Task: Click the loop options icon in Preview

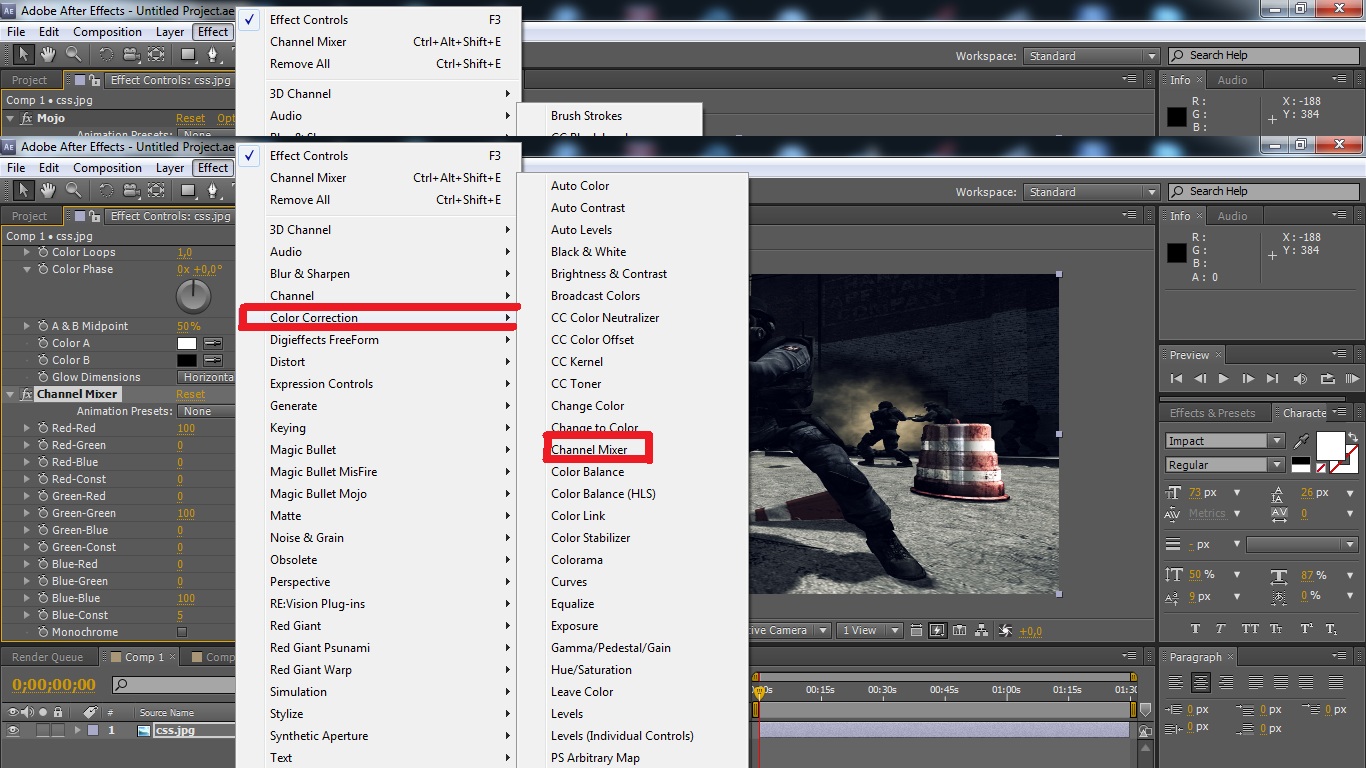Action: click(1328, 379)
